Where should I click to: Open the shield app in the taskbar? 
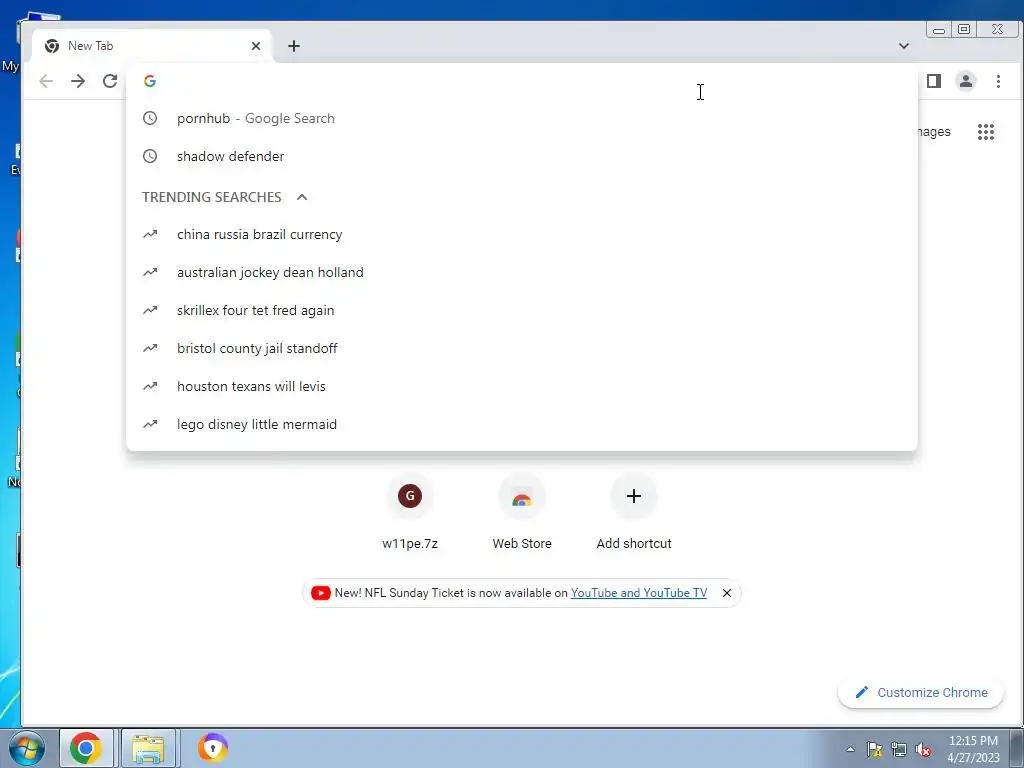click(x=212, y=748)
